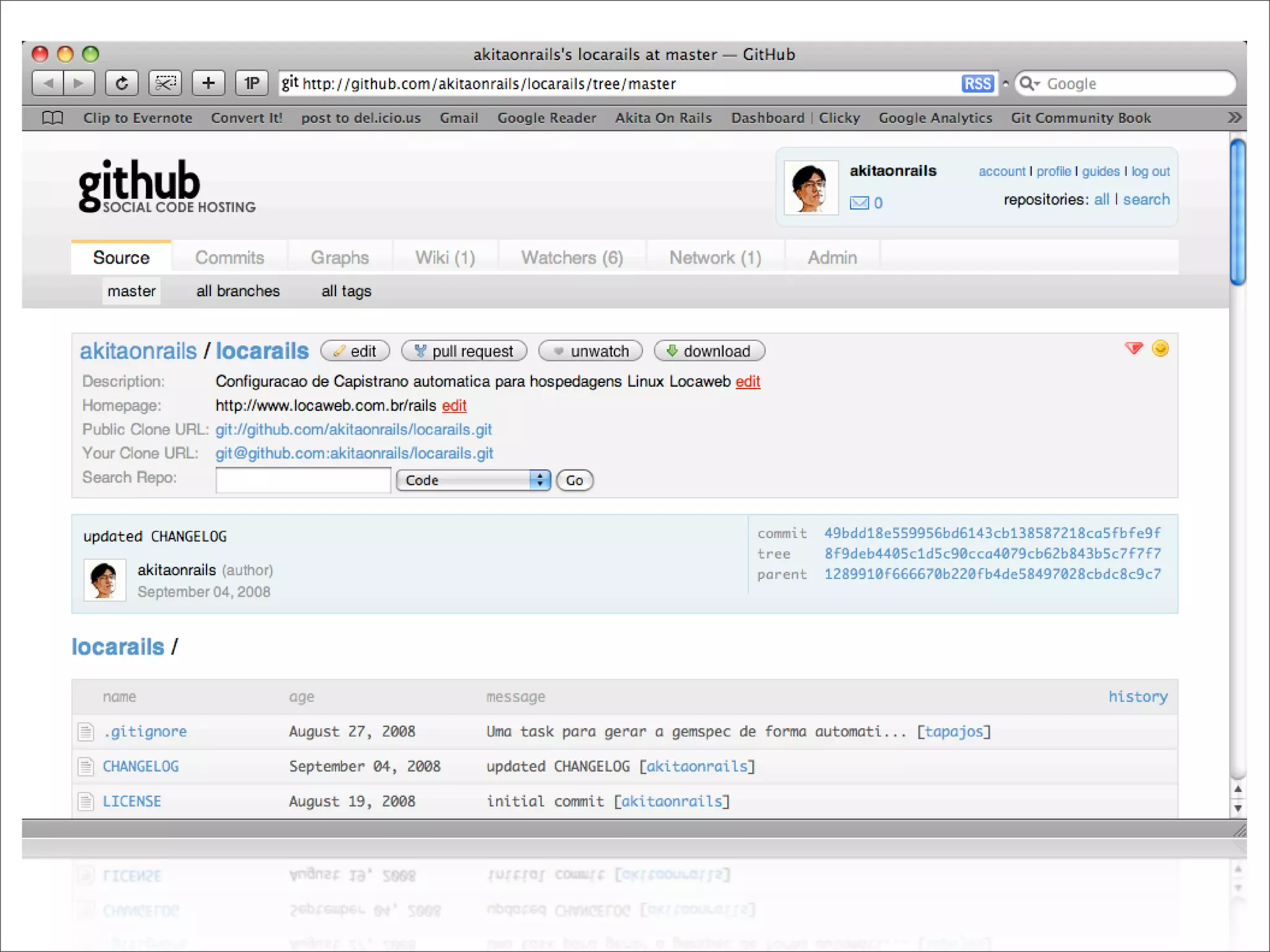The height and width of the screenshot is (952, 1270).
Task: Click the github logo
Action: click(x=166, y=186)
